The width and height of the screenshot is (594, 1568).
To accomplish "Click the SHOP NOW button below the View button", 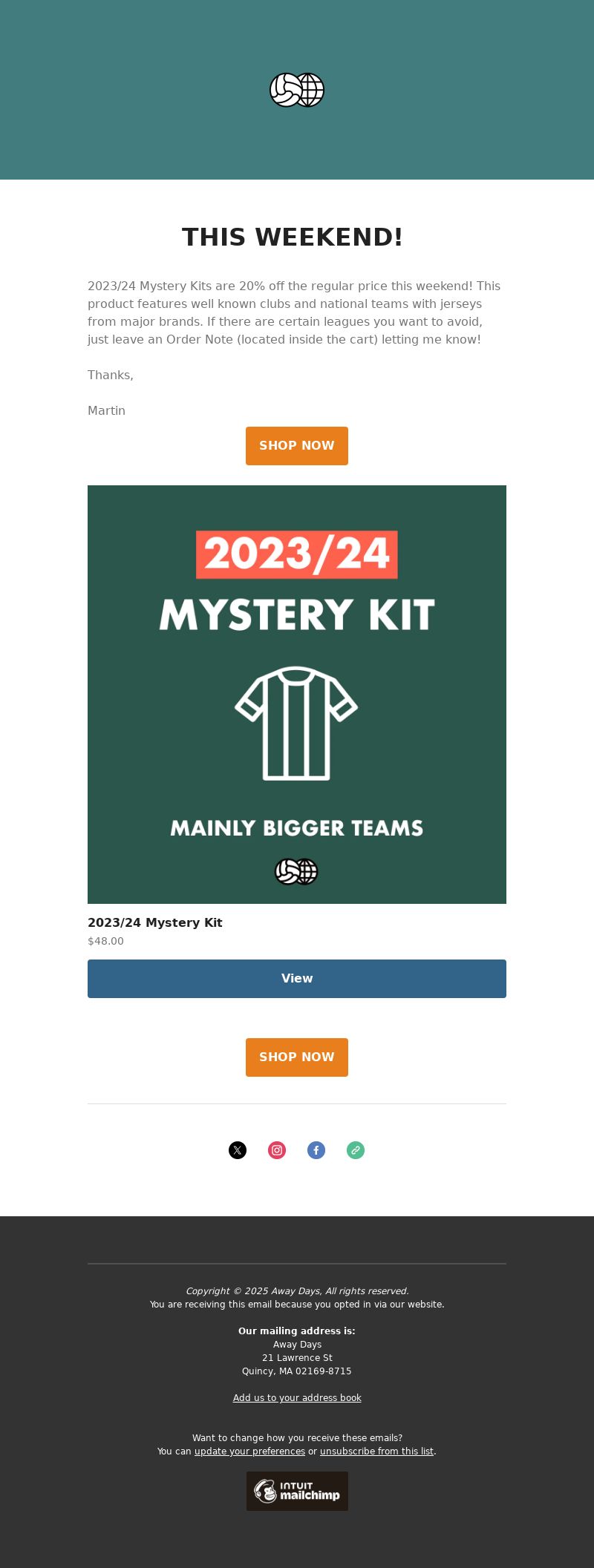I will point(297,1057).
